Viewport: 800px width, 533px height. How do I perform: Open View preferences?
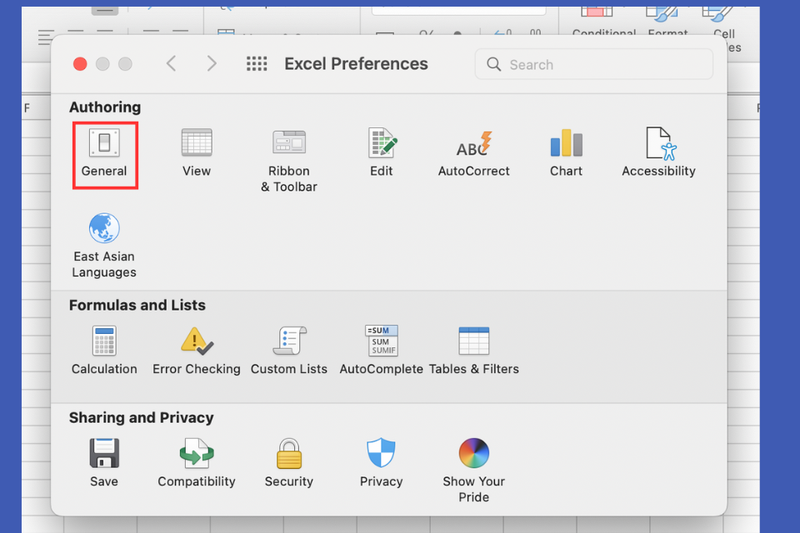pyautogui.click(x=196, y=153)
